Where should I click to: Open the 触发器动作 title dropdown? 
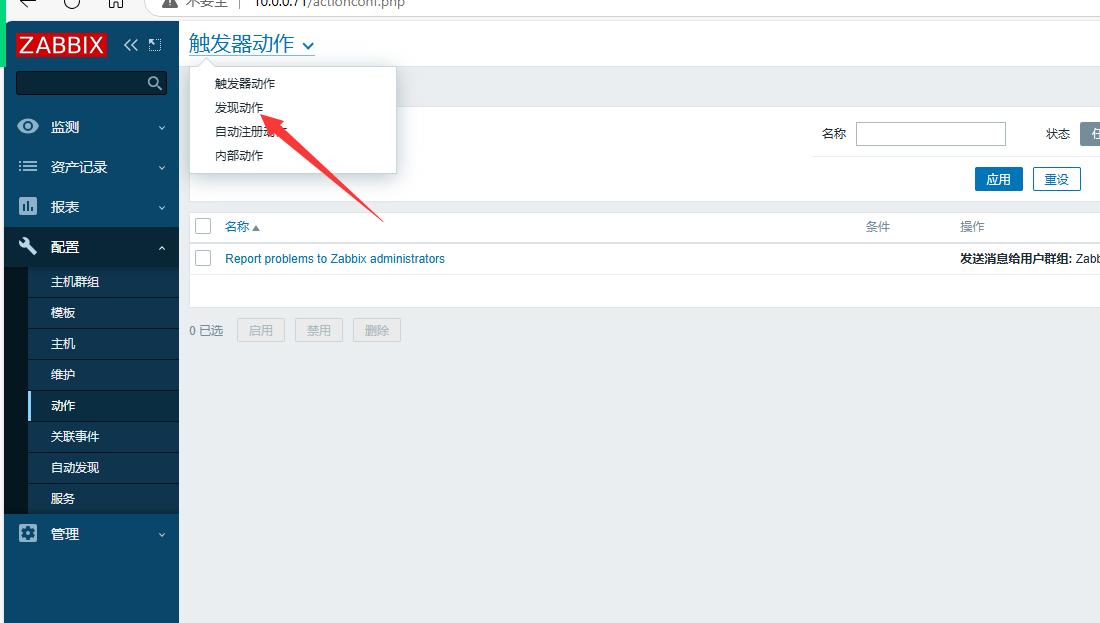tap(251, 44)
